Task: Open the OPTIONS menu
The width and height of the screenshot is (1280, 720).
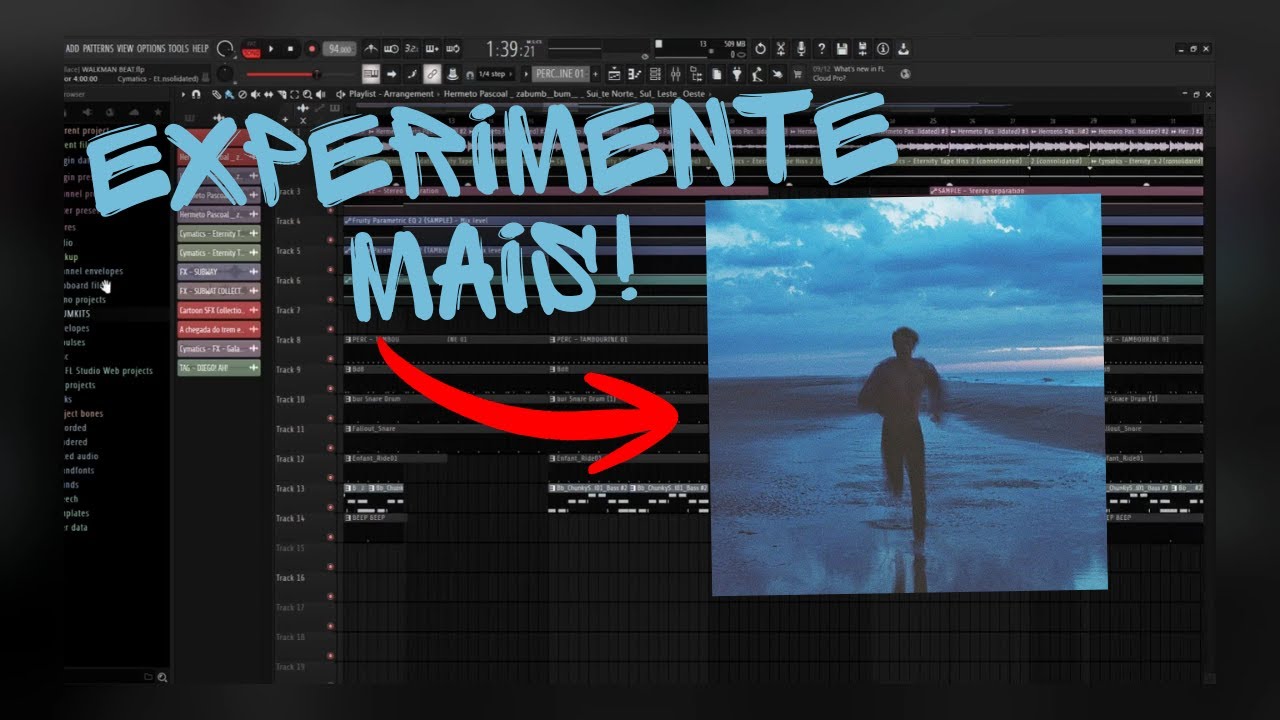Action: (151, 49)
